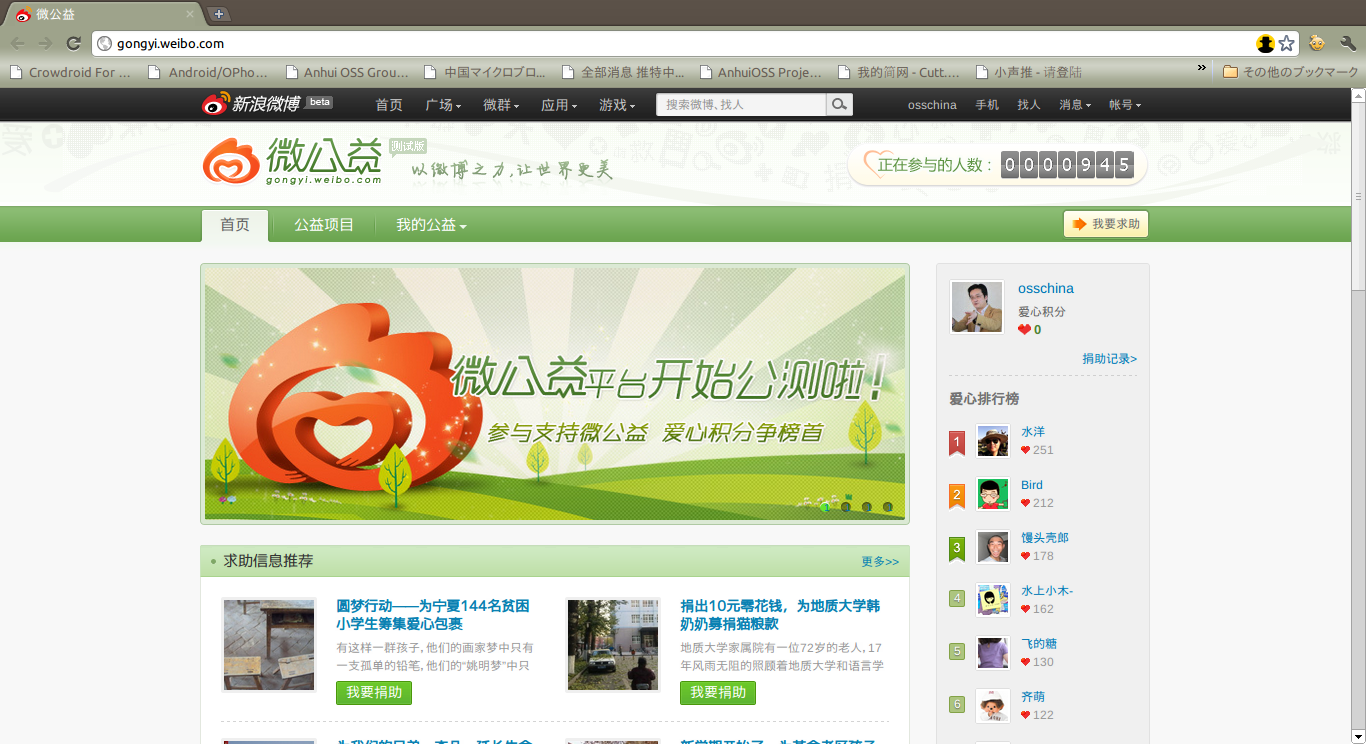
Task: Click the 全部消息 推特中 bookmark
Action: point(623,72)
